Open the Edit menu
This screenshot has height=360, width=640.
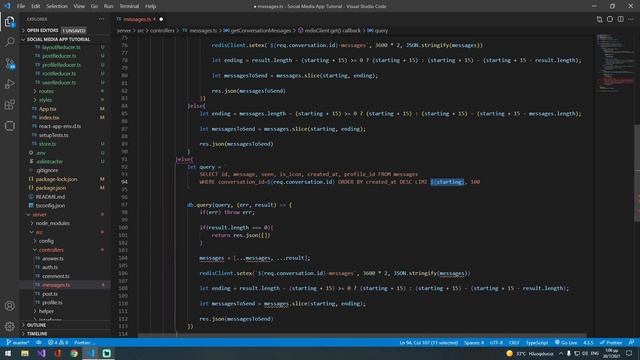click(x=36, y=6)
